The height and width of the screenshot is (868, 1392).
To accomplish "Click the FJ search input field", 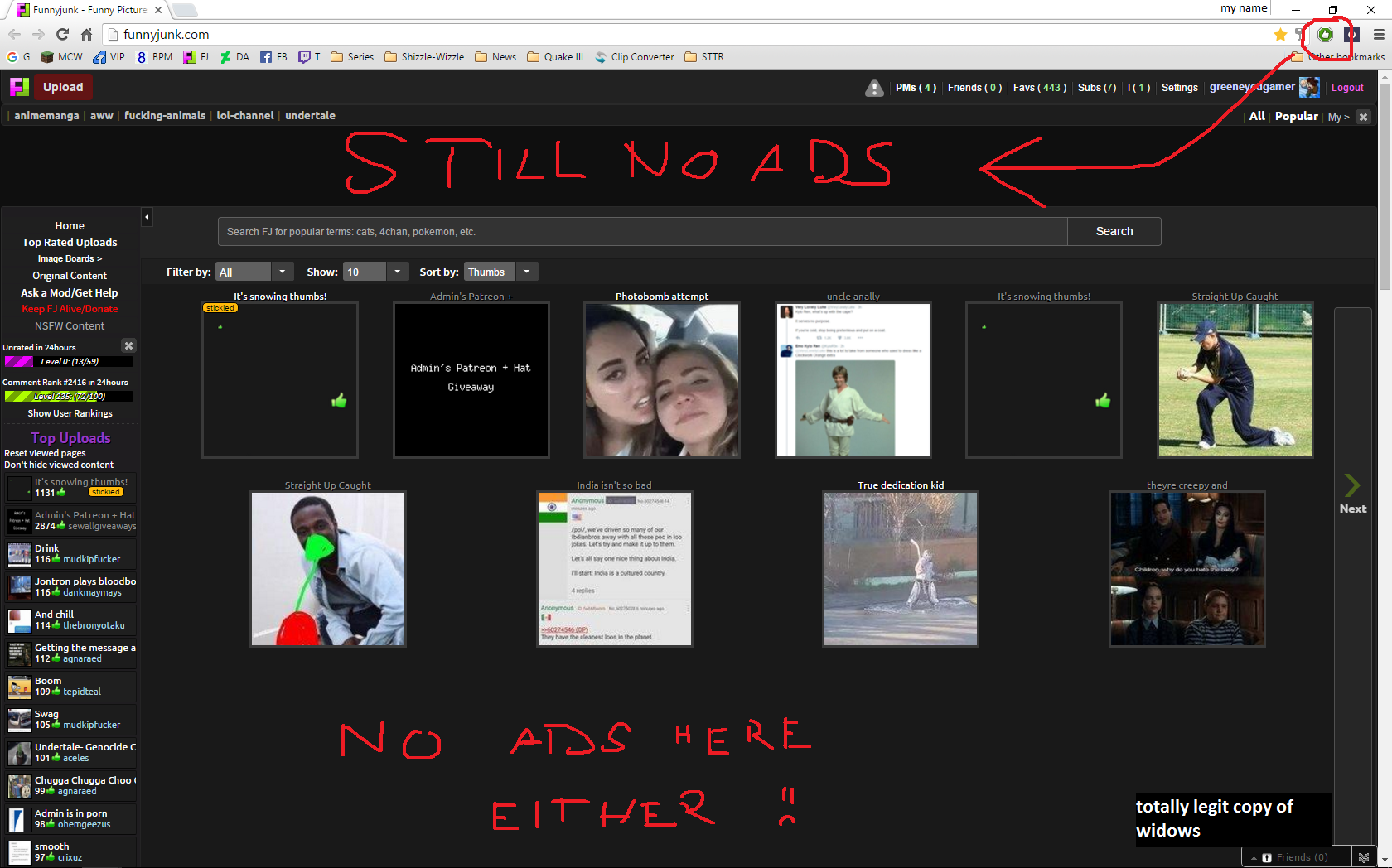I will (x=642, y=232).
